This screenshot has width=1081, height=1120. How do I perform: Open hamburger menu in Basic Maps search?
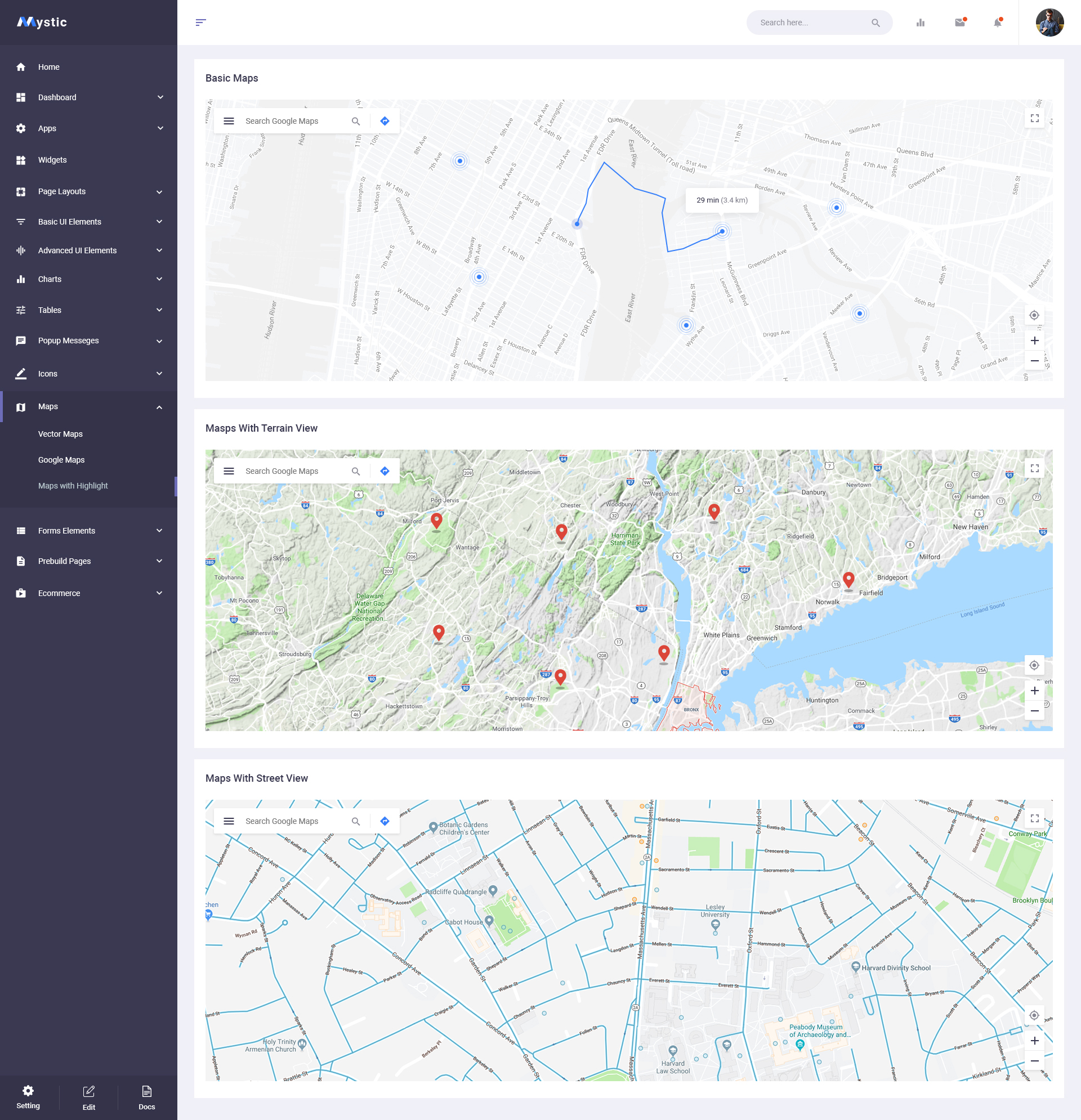pyautogui.click(x=229, y=121)
